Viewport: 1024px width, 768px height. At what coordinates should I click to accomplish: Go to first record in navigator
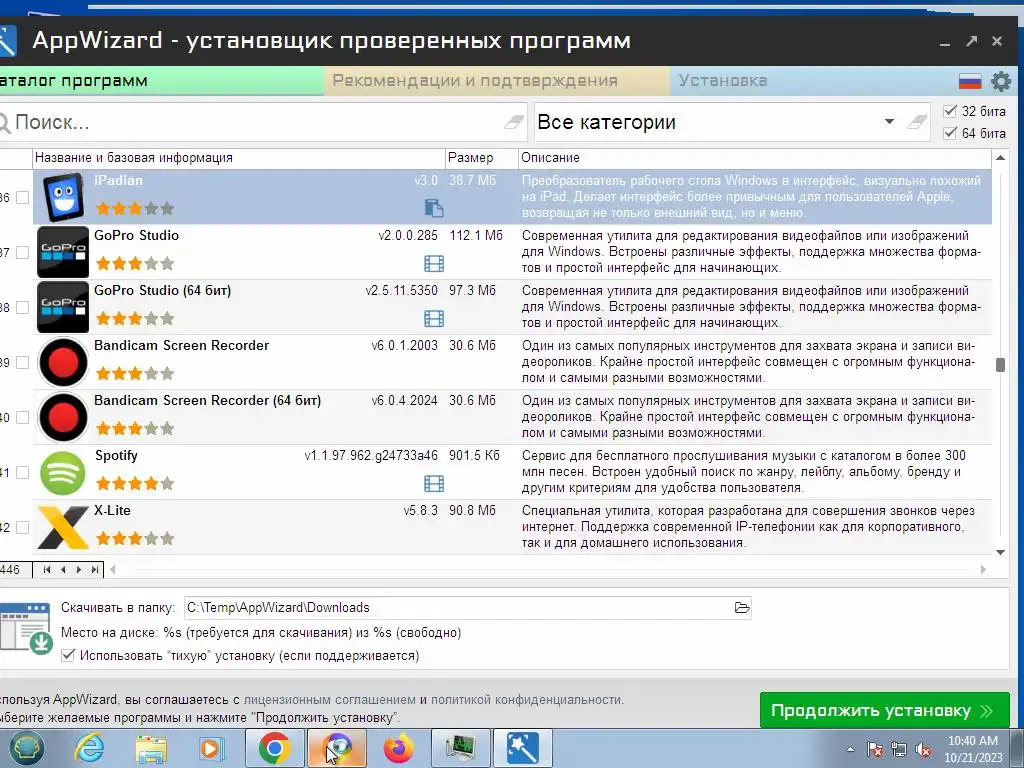pyautogui.click(x=46, y=569)
